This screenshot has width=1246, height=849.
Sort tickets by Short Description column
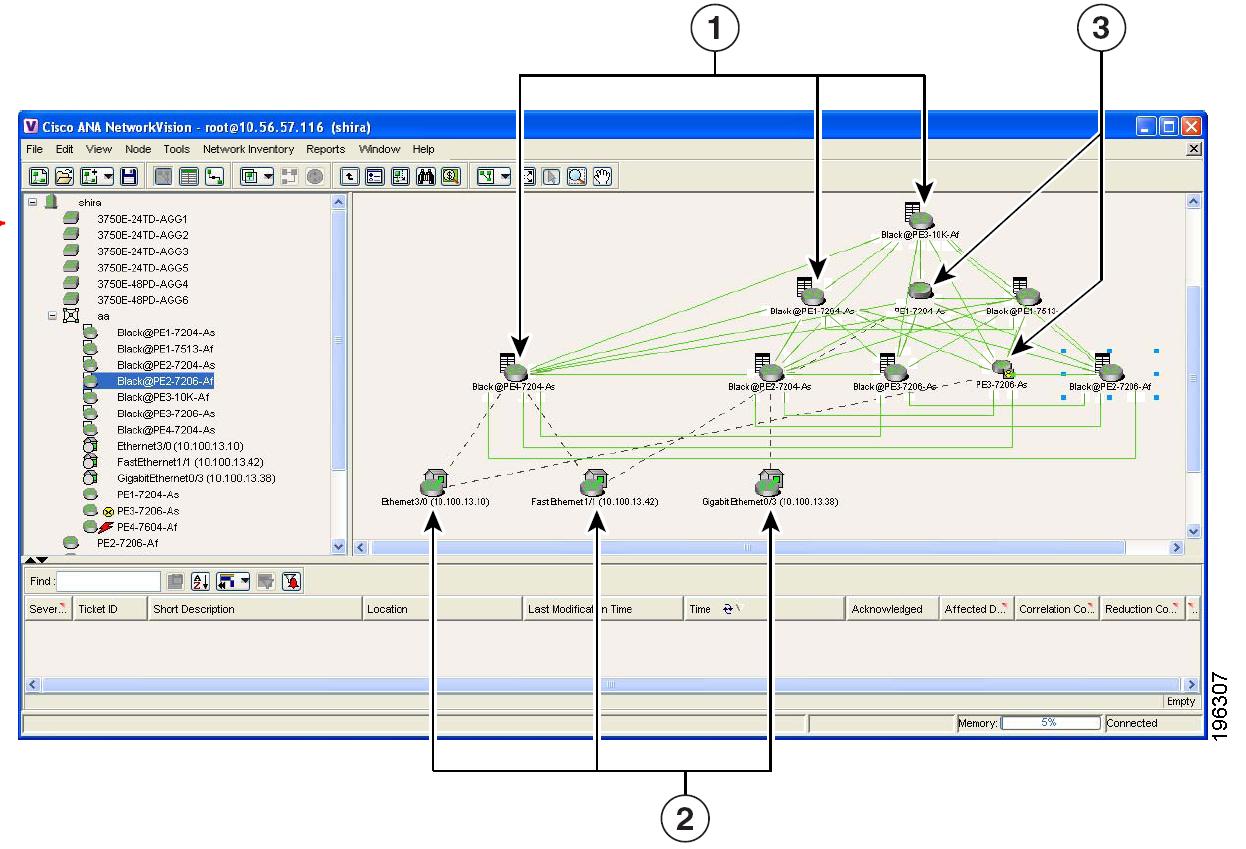tap(254, 609)
